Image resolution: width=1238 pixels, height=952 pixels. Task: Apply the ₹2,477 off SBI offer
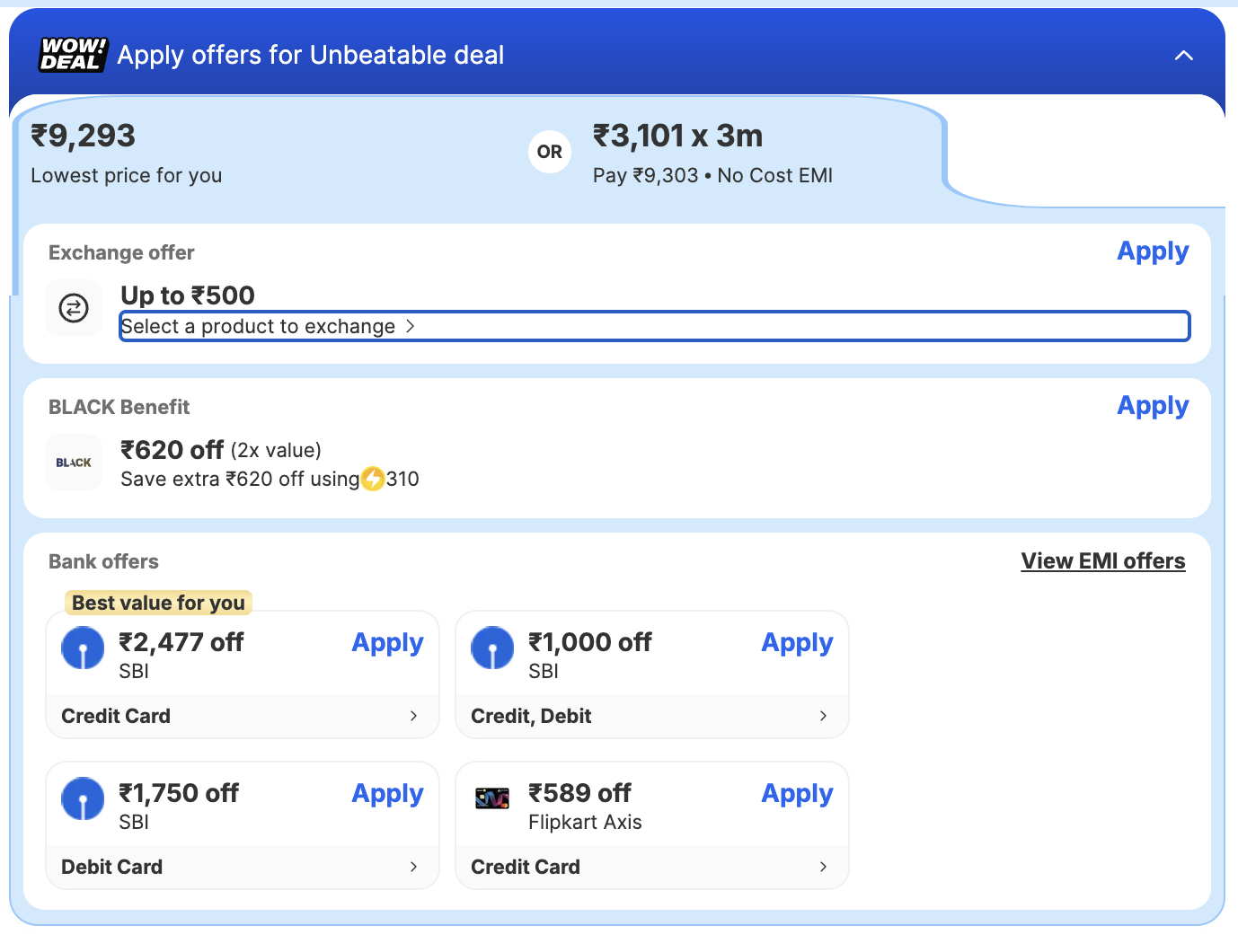(387, 643)
